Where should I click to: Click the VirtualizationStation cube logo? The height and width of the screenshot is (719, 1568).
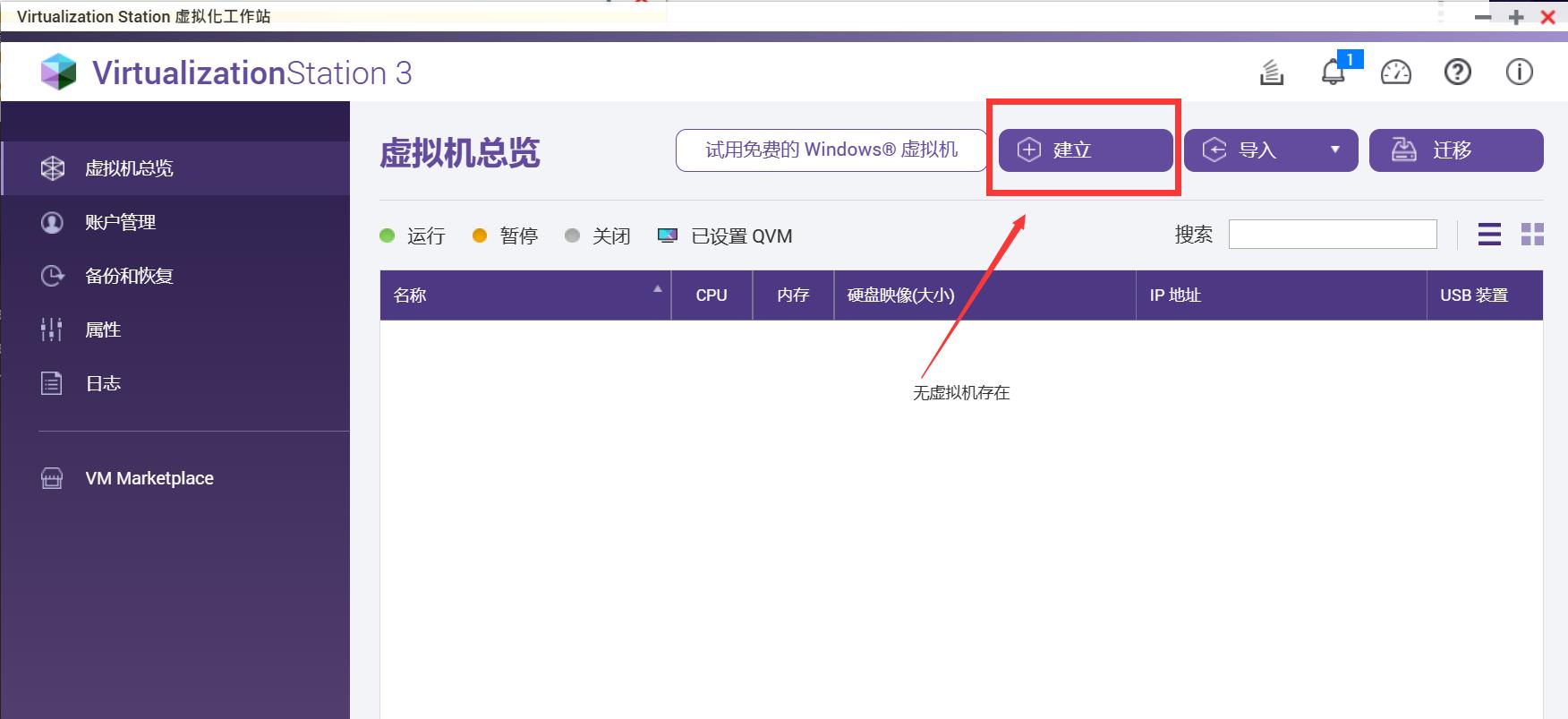pyautogui.click(x=59, y=73)
